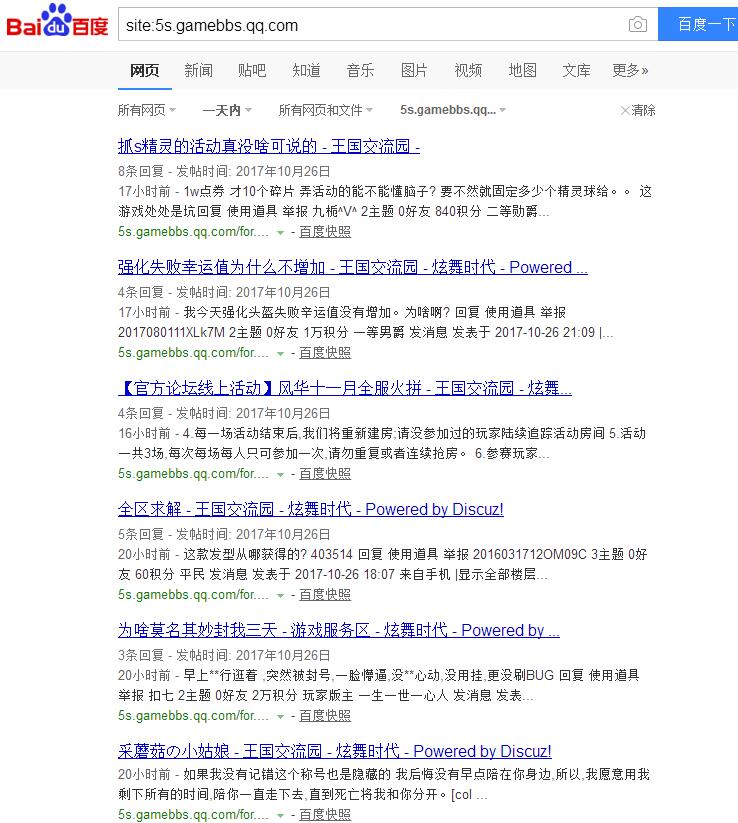This screenshot has height=823, width=738.
Task: Open 百度快照 for 抓s精灵 result
Action: tap(325, 231)
